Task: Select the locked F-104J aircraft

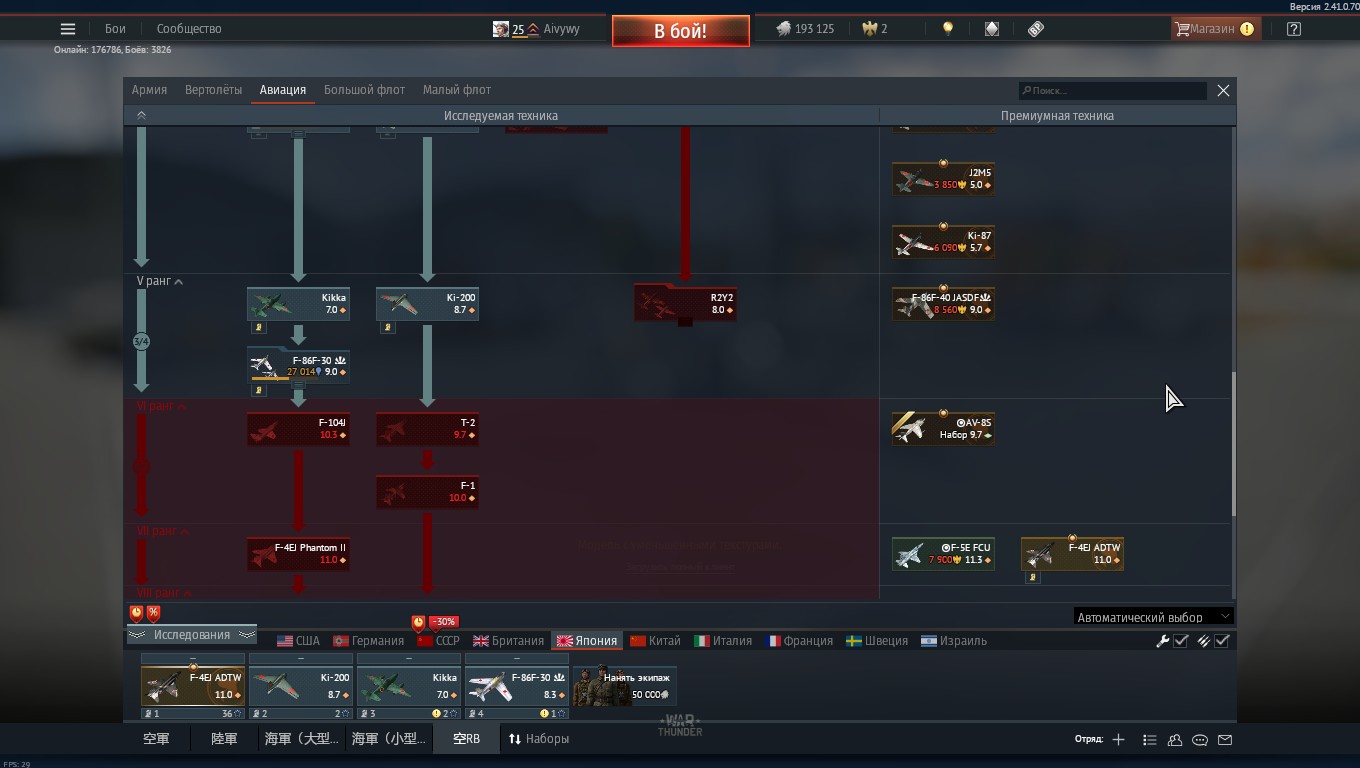Action: tap(298, 429)
